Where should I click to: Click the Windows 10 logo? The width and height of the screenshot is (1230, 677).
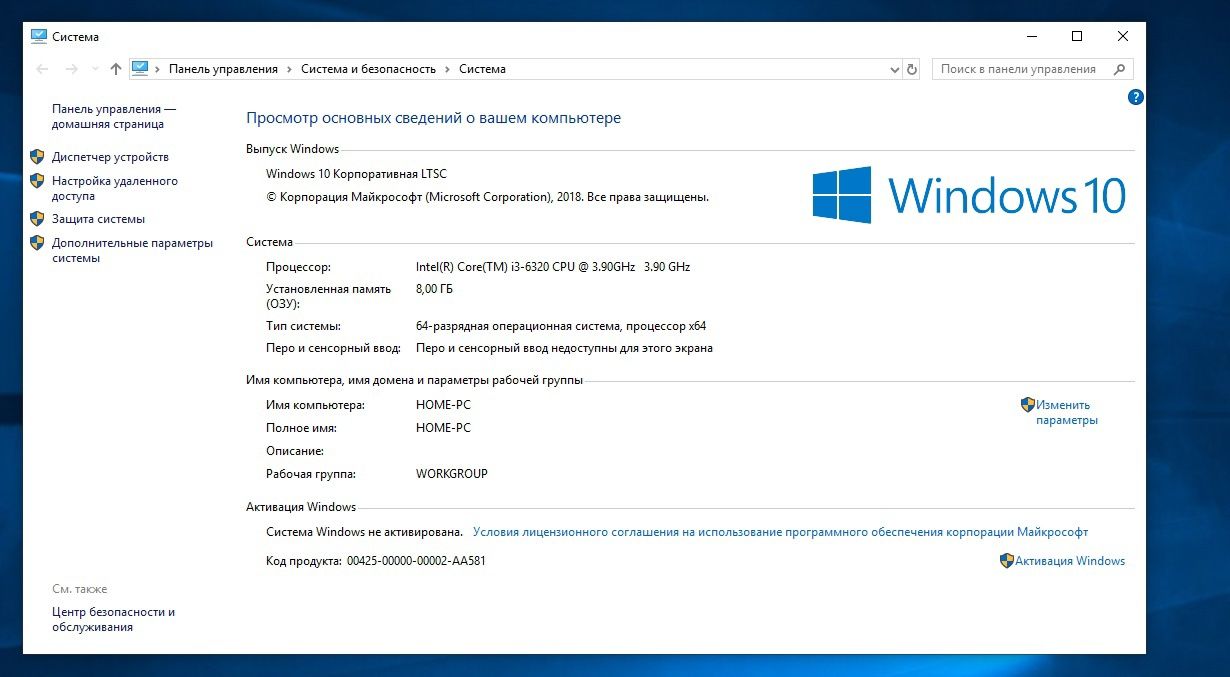968,194
